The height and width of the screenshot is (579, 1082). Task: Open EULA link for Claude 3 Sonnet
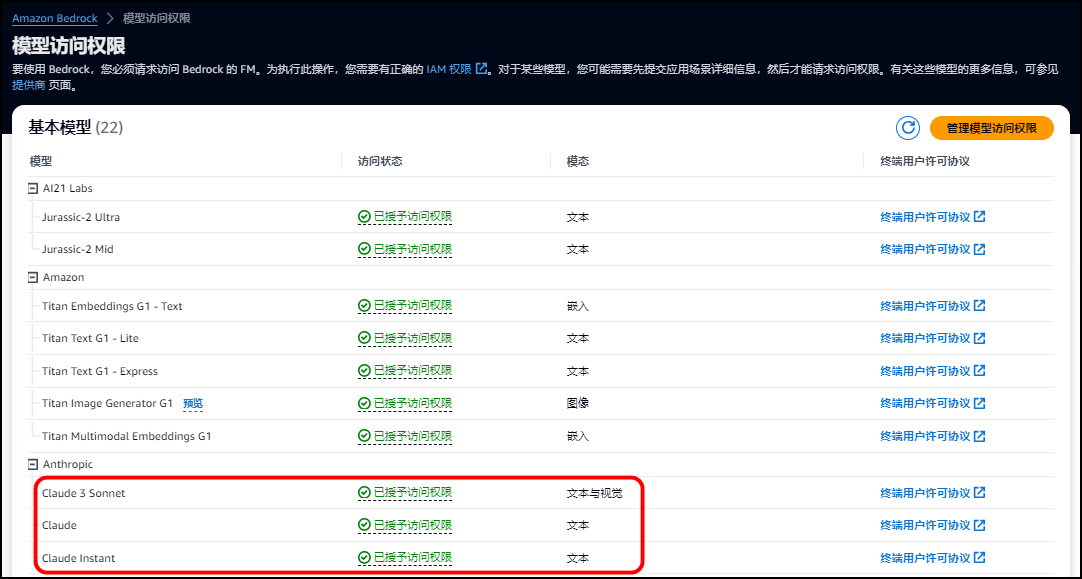933,493
